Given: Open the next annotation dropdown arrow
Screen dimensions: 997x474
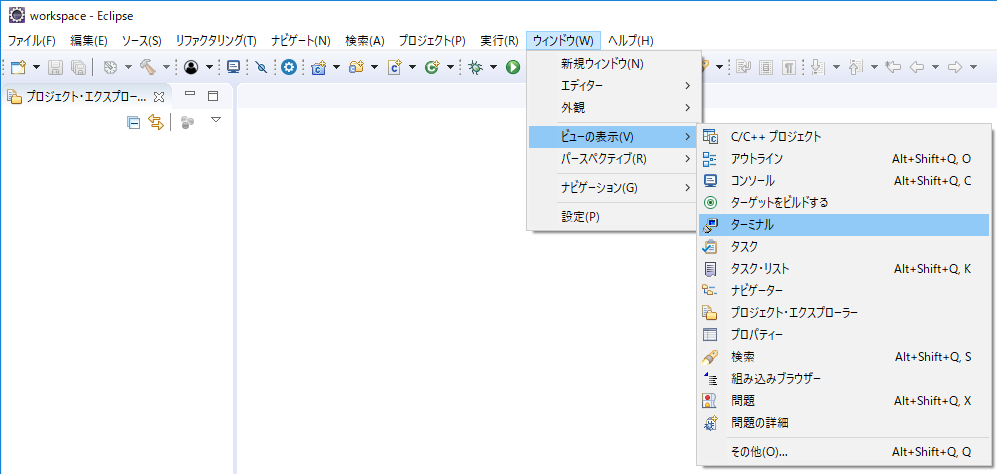Looking at the screenshot, I should (836, 67).
